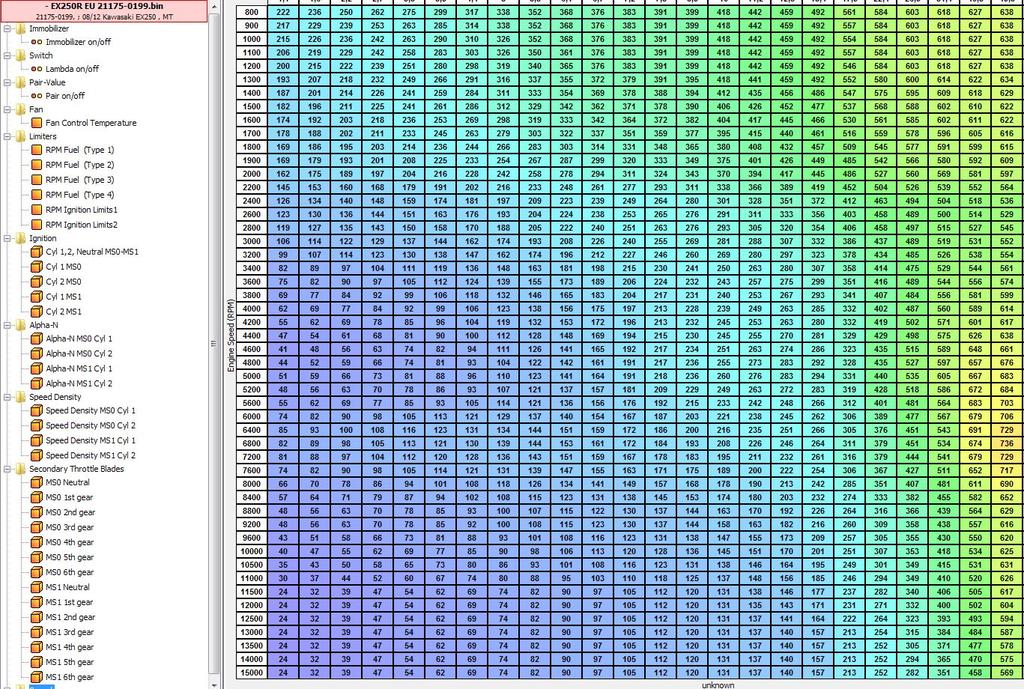Collapse the Ignition tree folder
This screenshot has height=689, width=1024.
(7, 238)
